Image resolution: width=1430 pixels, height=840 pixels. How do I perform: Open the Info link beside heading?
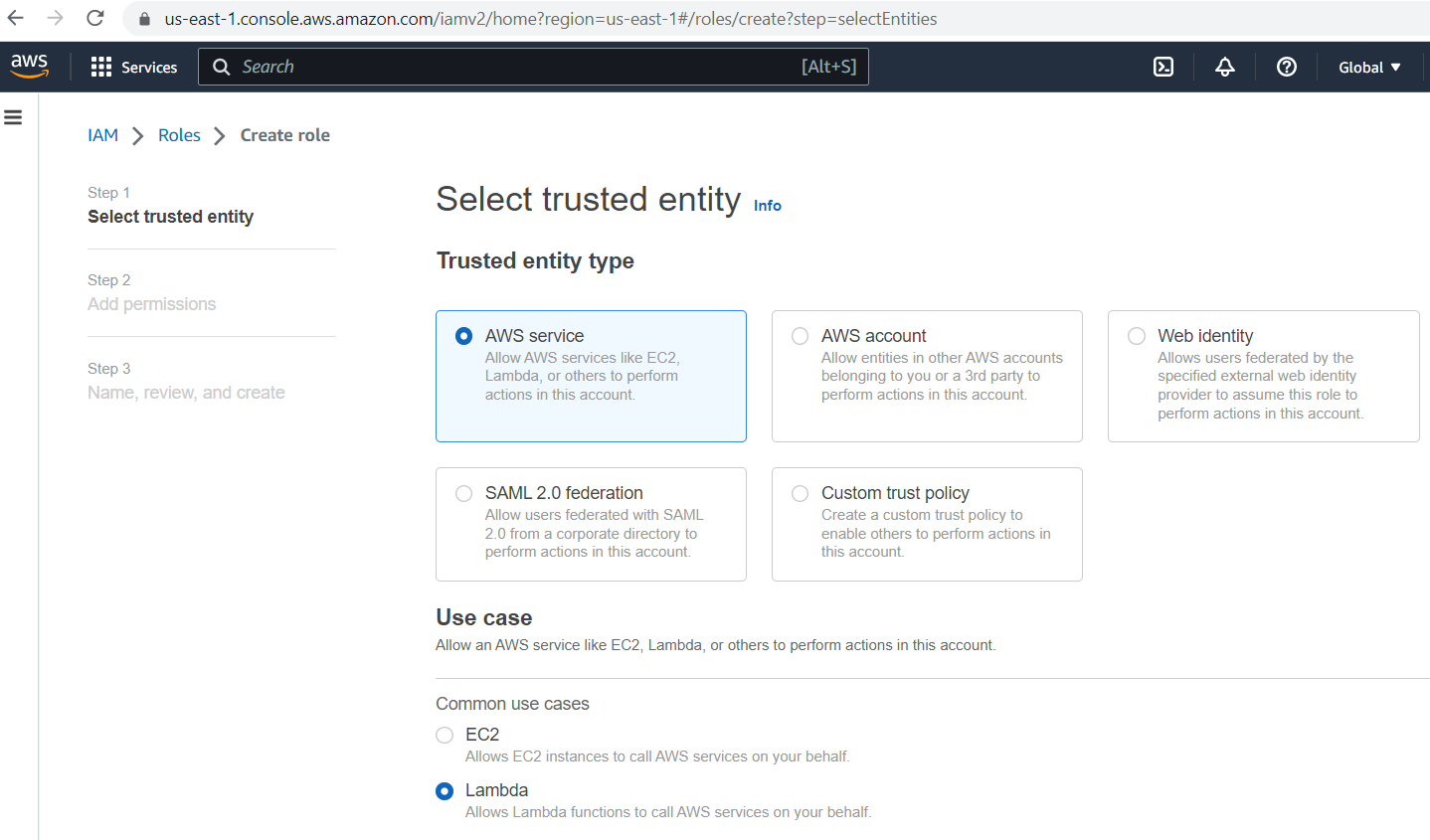point(767,206)
